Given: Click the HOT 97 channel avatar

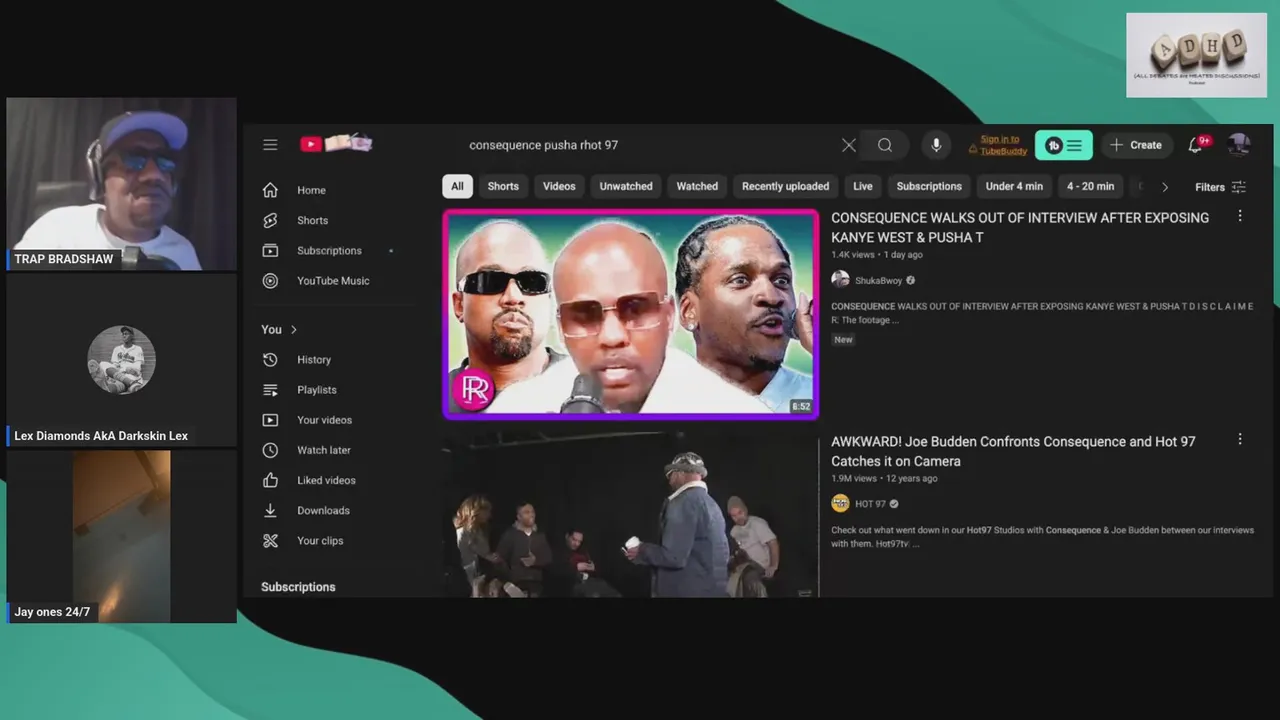Looking at the screenshot, I should [x=840, y=503].
